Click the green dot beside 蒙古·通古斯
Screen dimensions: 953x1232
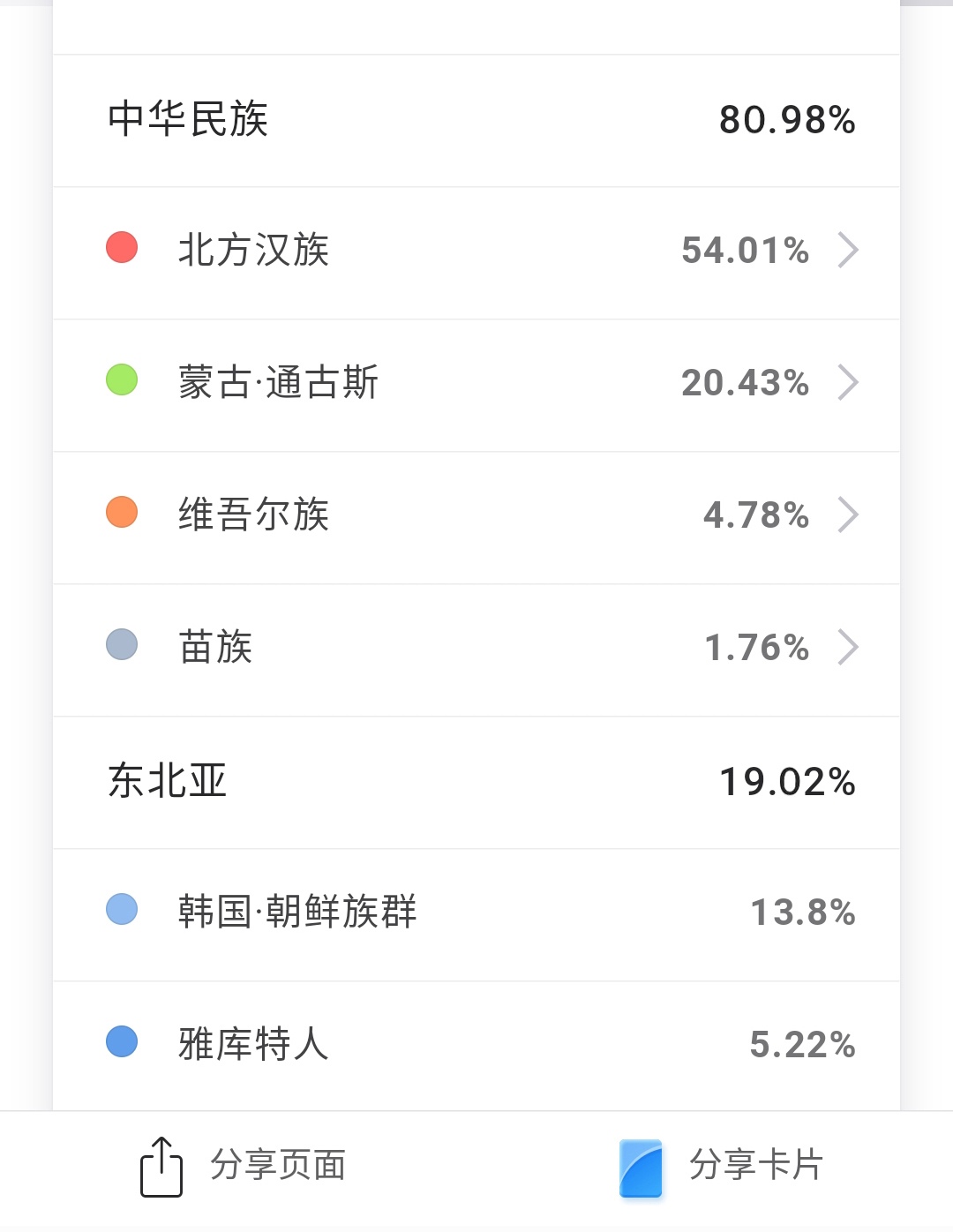(x=122, y=380)
